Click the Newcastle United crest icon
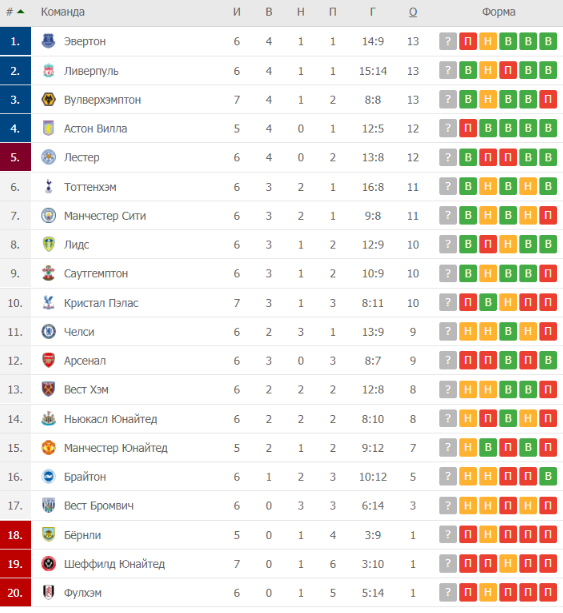The image size is (563, 613). [48, 419]
